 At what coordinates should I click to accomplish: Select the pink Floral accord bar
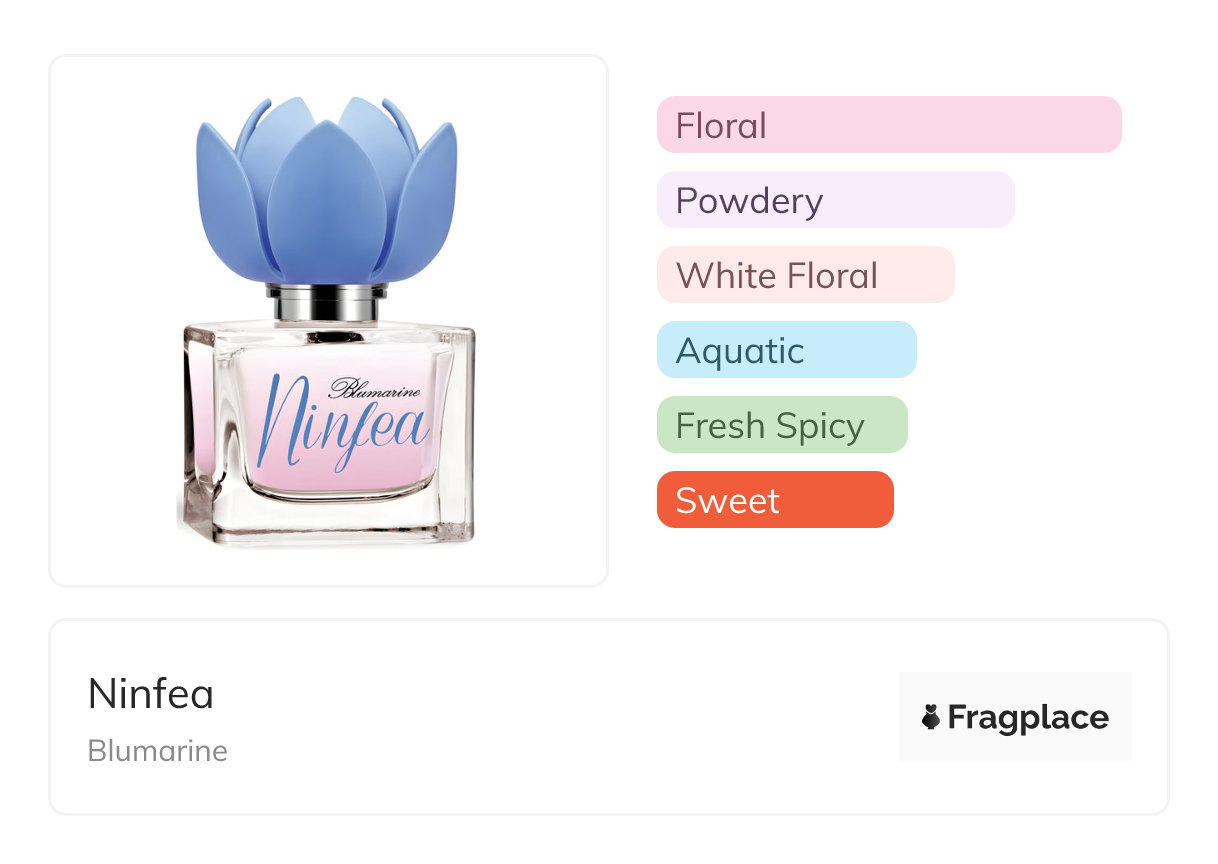(889, 125)
